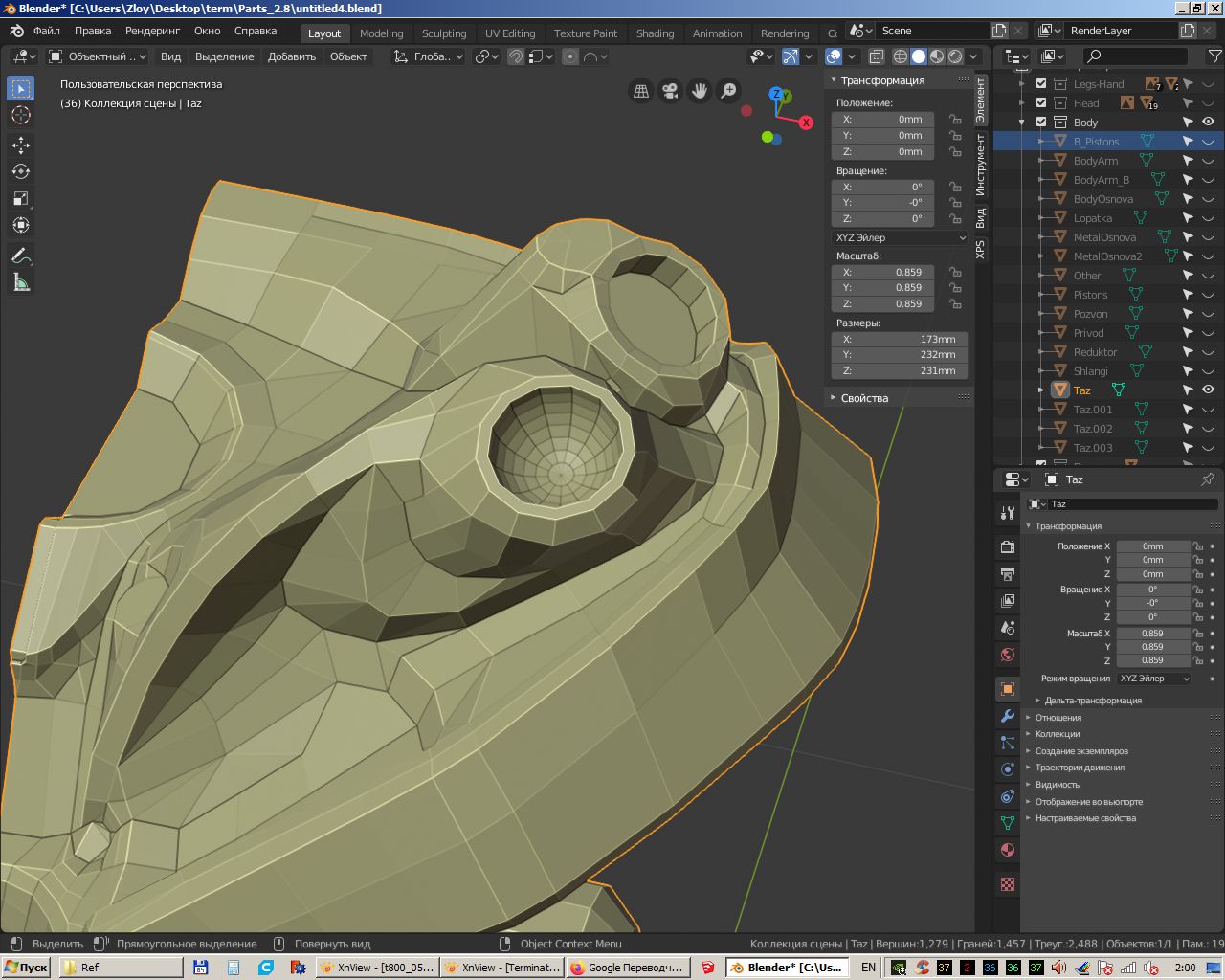Select the BodyArm object in outliner
The height and width of the screenshot is (980, 1225).
1095,161
